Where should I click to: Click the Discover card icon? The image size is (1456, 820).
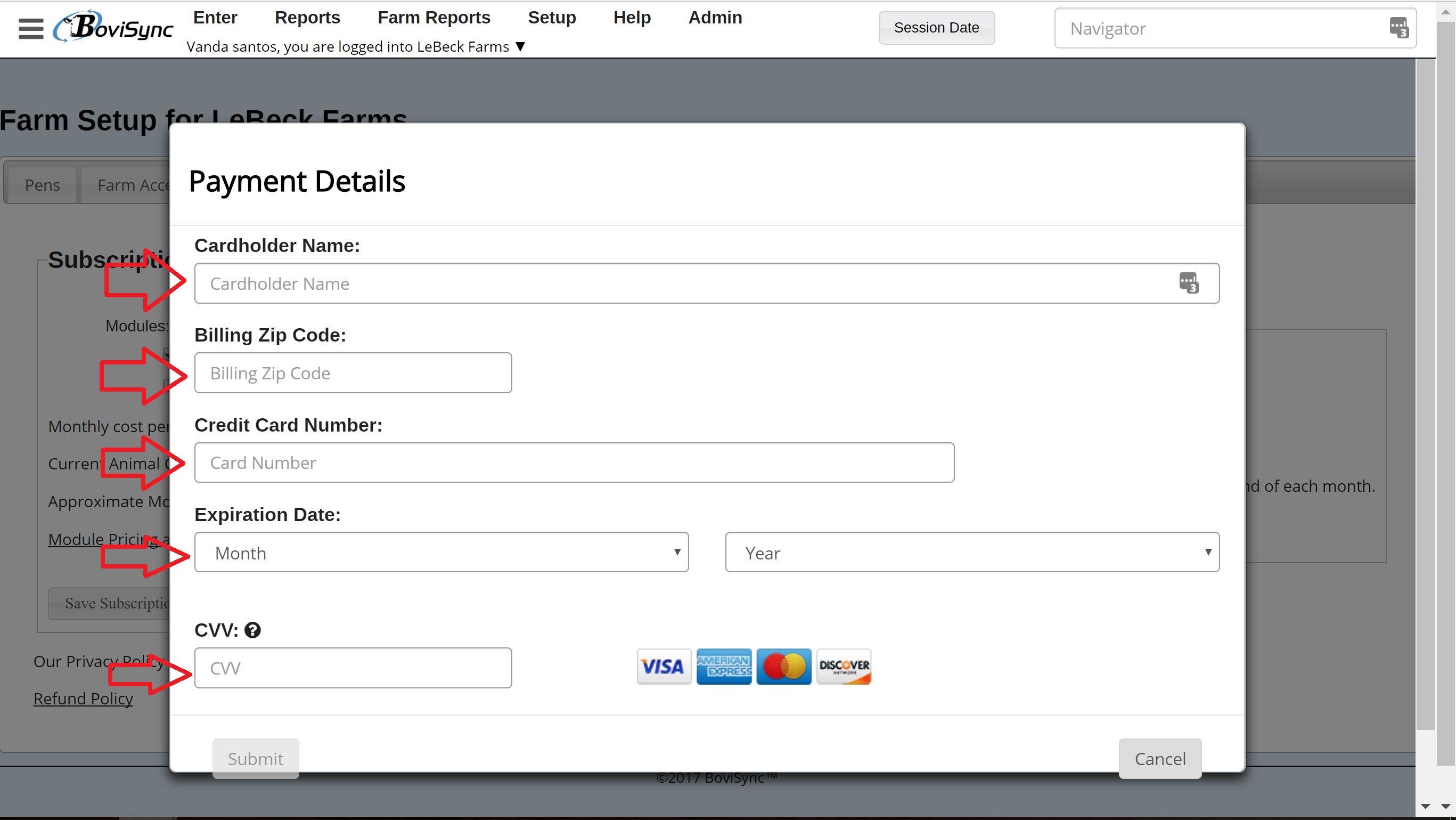coord(844,667)
